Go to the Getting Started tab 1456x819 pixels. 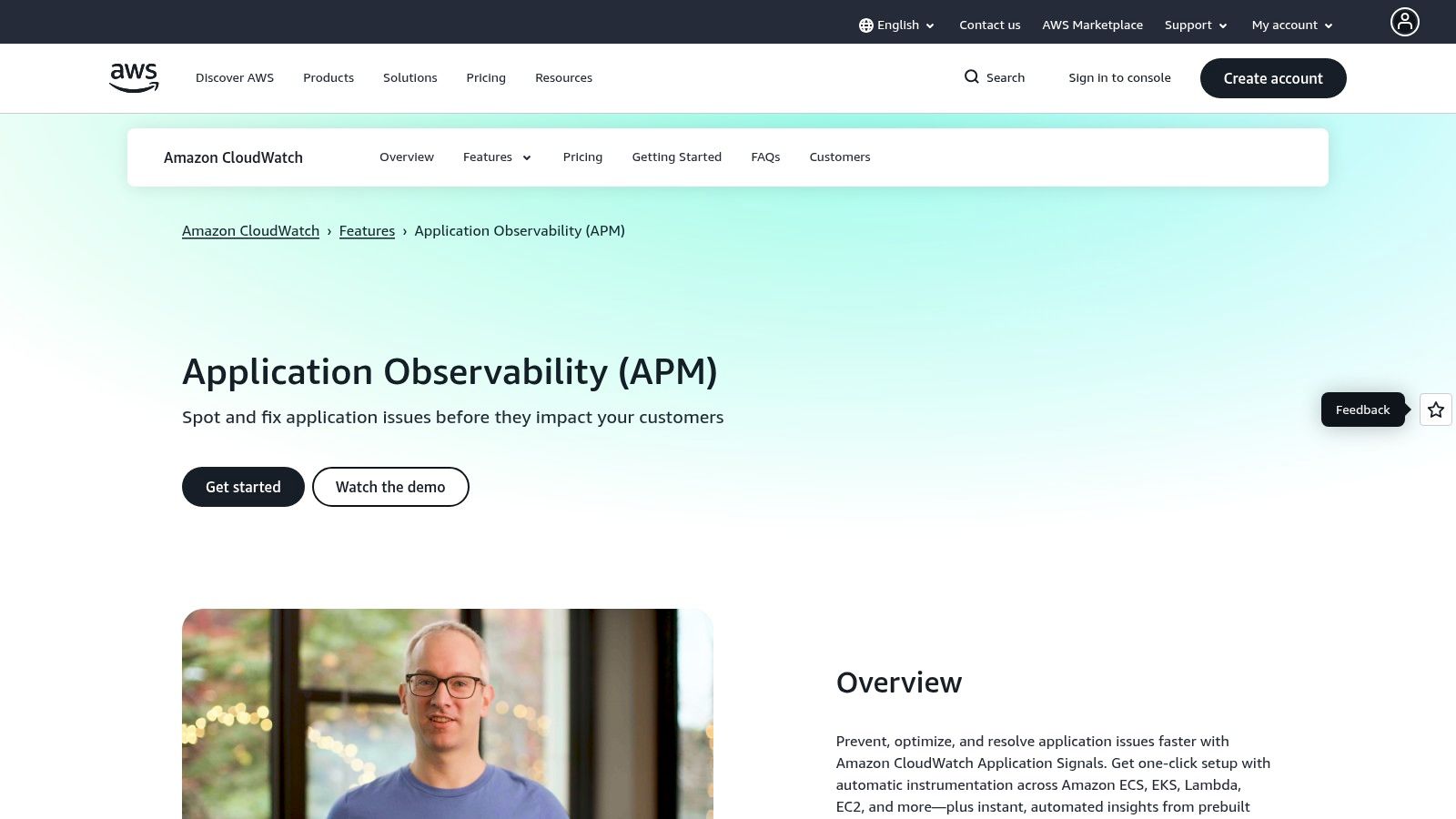point(676,157)
